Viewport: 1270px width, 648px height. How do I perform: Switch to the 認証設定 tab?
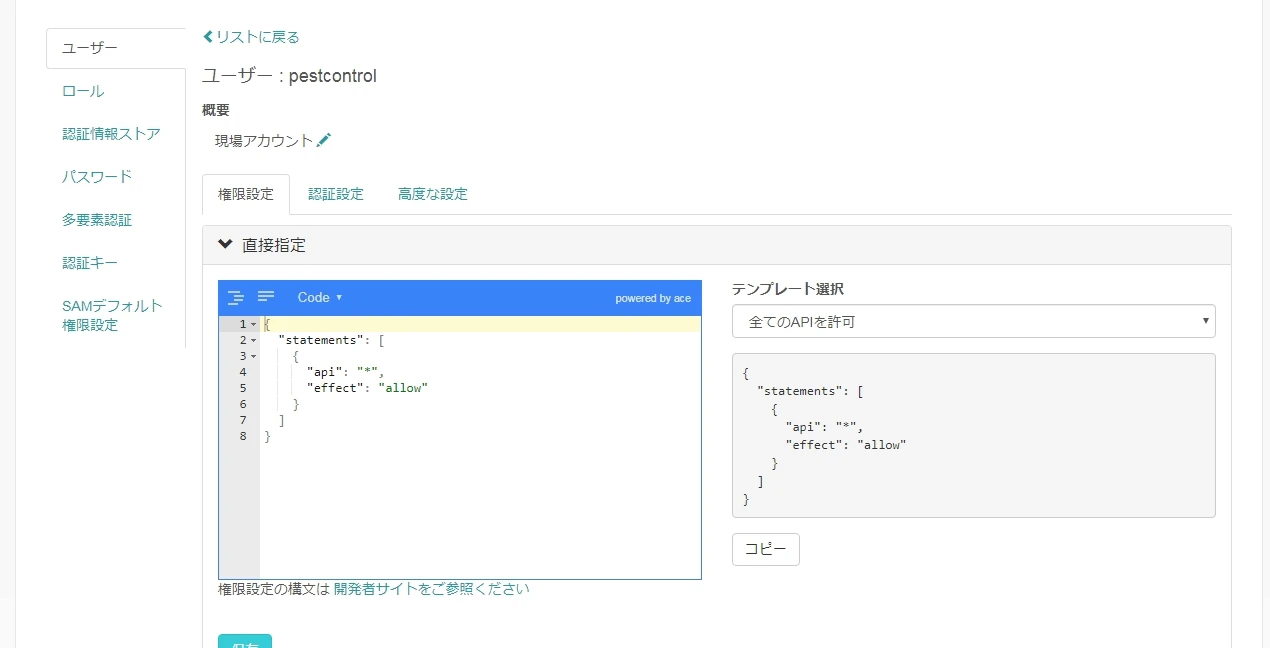[336, 194]
